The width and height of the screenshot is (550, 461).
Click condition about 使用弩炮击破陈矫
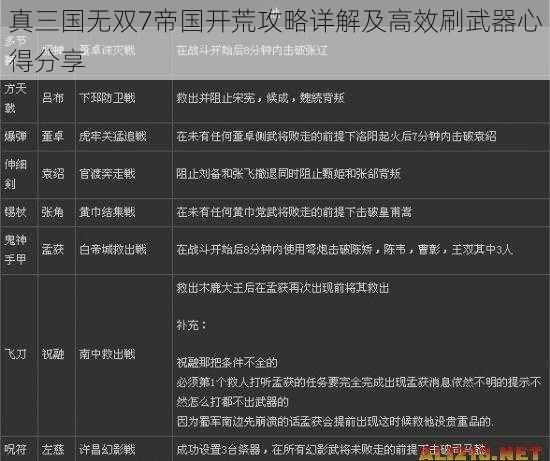344,250
